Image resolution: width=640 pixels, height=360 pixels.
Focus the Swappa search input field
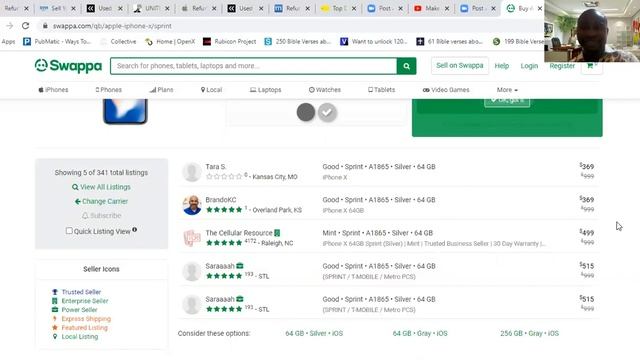point(253,66)
